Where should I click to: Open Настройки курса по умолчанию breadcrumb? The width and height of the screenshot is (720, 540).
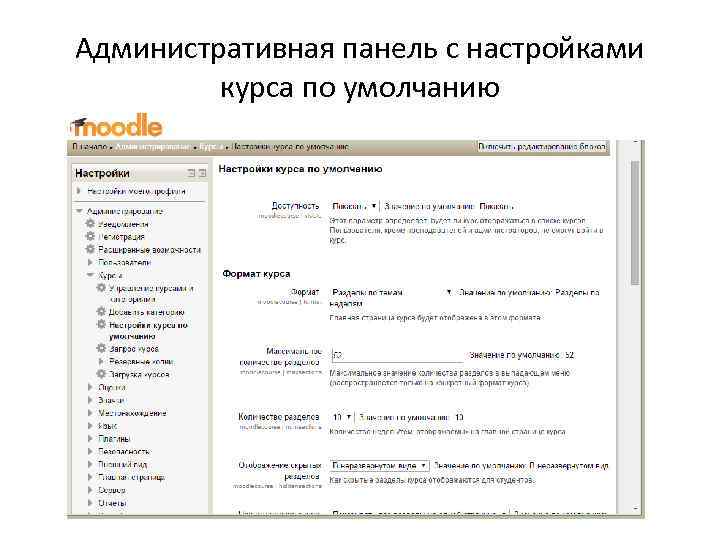pyautogui.click(x=290, y=147)
